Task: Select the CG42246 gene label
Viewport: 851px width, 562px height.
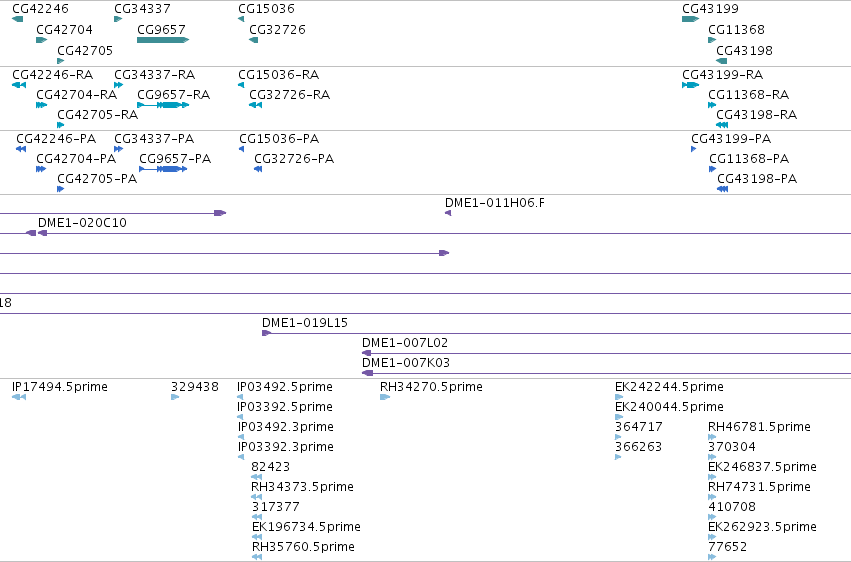Action: [x=40, y=9]
